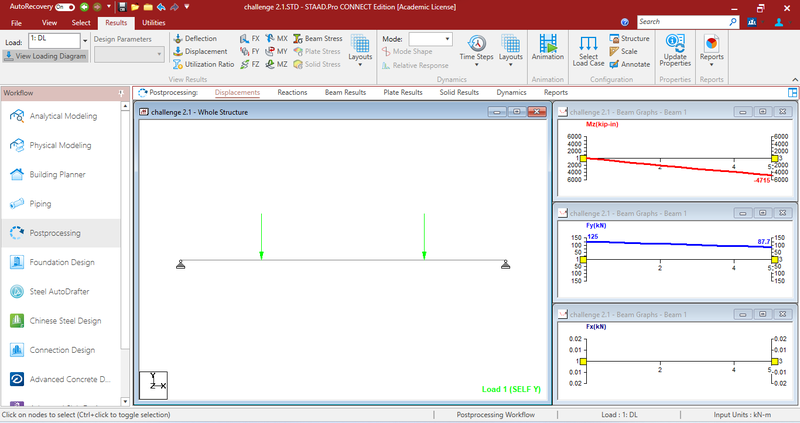Click Update Properties

pyautogui.click(x=675, y=51)
